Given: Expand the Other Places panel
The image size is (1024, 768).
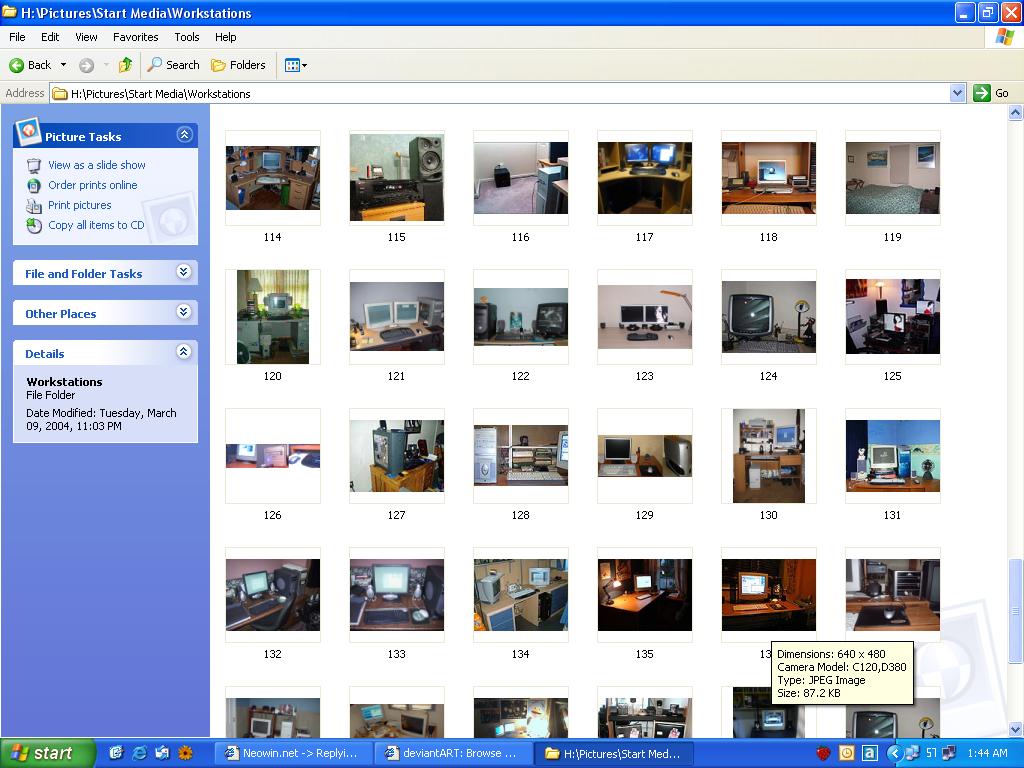Looking at the screenshot, I should [184, 312].
